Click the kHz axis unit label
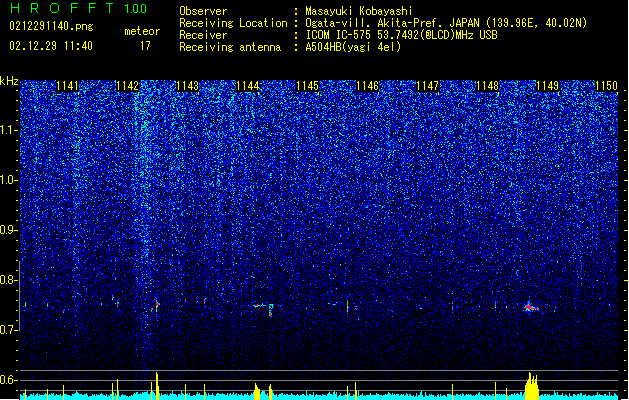629x400 pixels. (x=9, y=81)
